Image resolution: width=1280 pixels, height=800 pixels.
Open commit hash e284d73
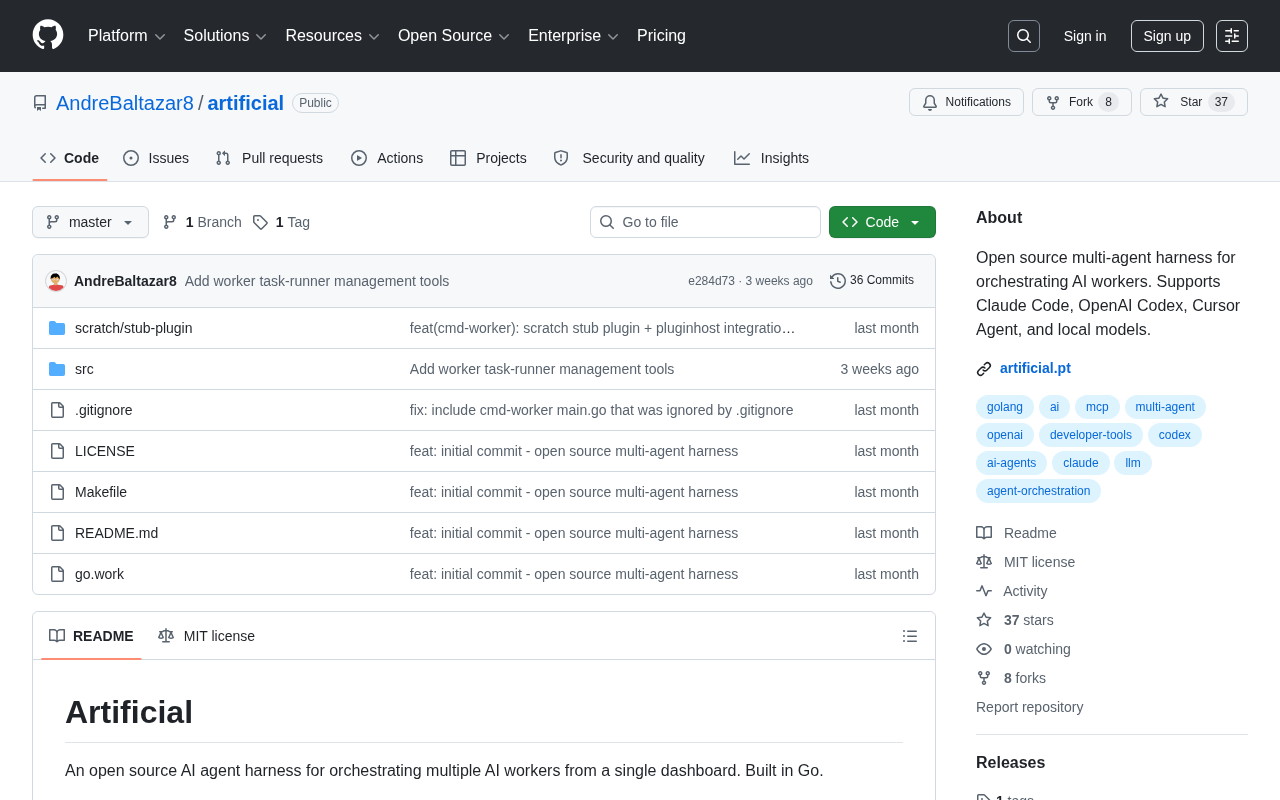pyautogui.click(x=711, y=281)
